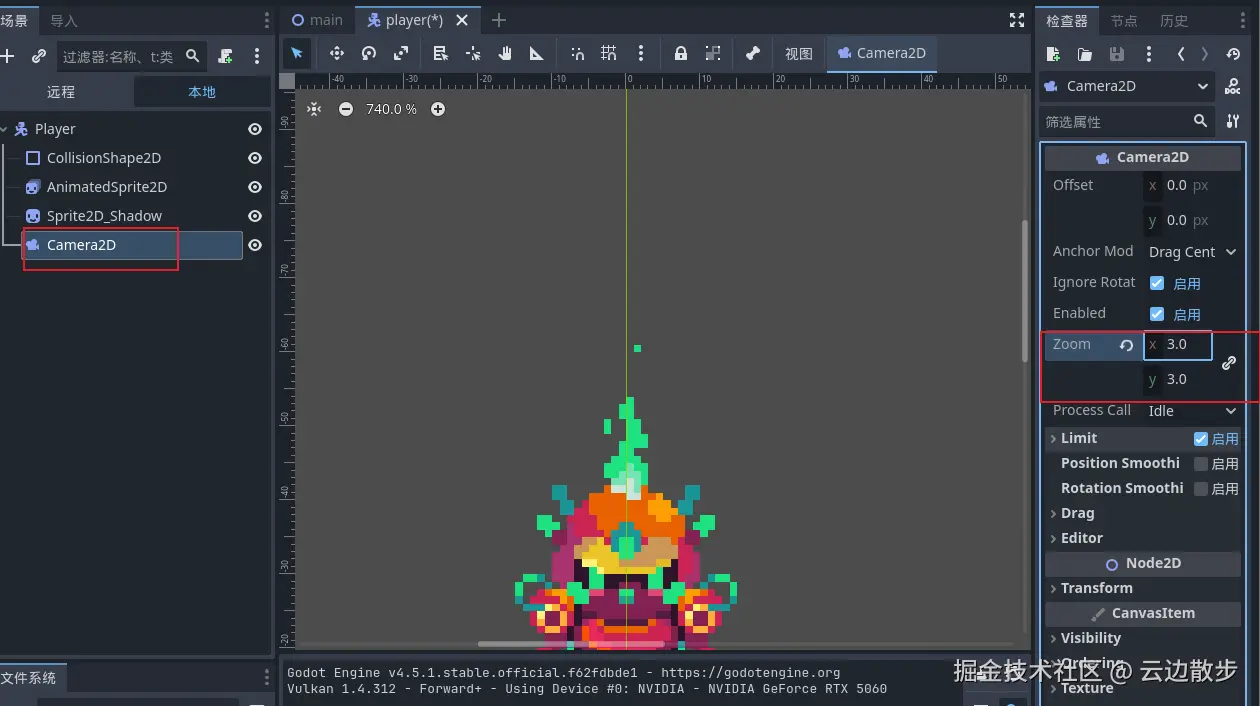Screen dimensions: 1260x706
Task: Uncheck the Enabled checkbox
Action: [1157, 314]
